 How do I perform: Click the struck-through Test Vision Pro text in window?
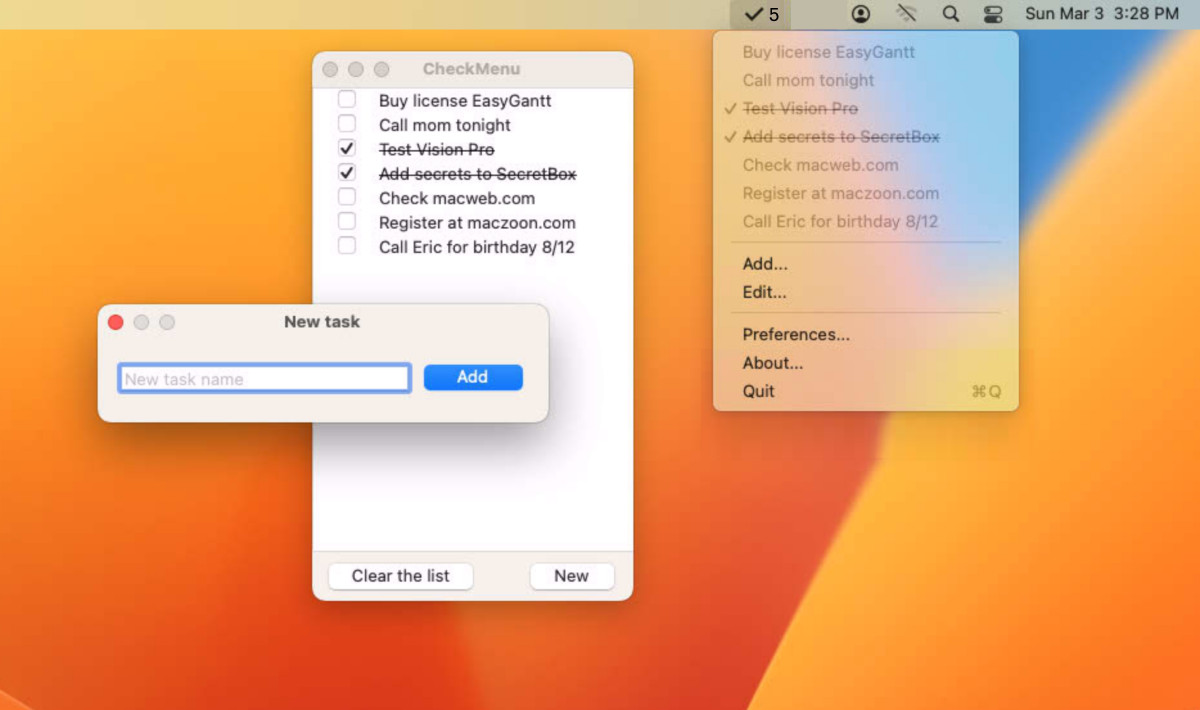pos(437,149)
